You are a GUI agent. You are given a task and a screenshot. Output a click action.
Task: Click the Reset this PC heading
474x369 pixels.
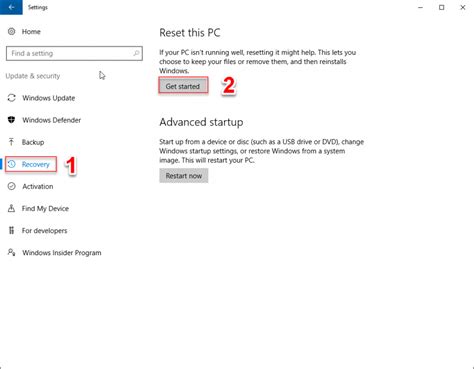(190, 33)
